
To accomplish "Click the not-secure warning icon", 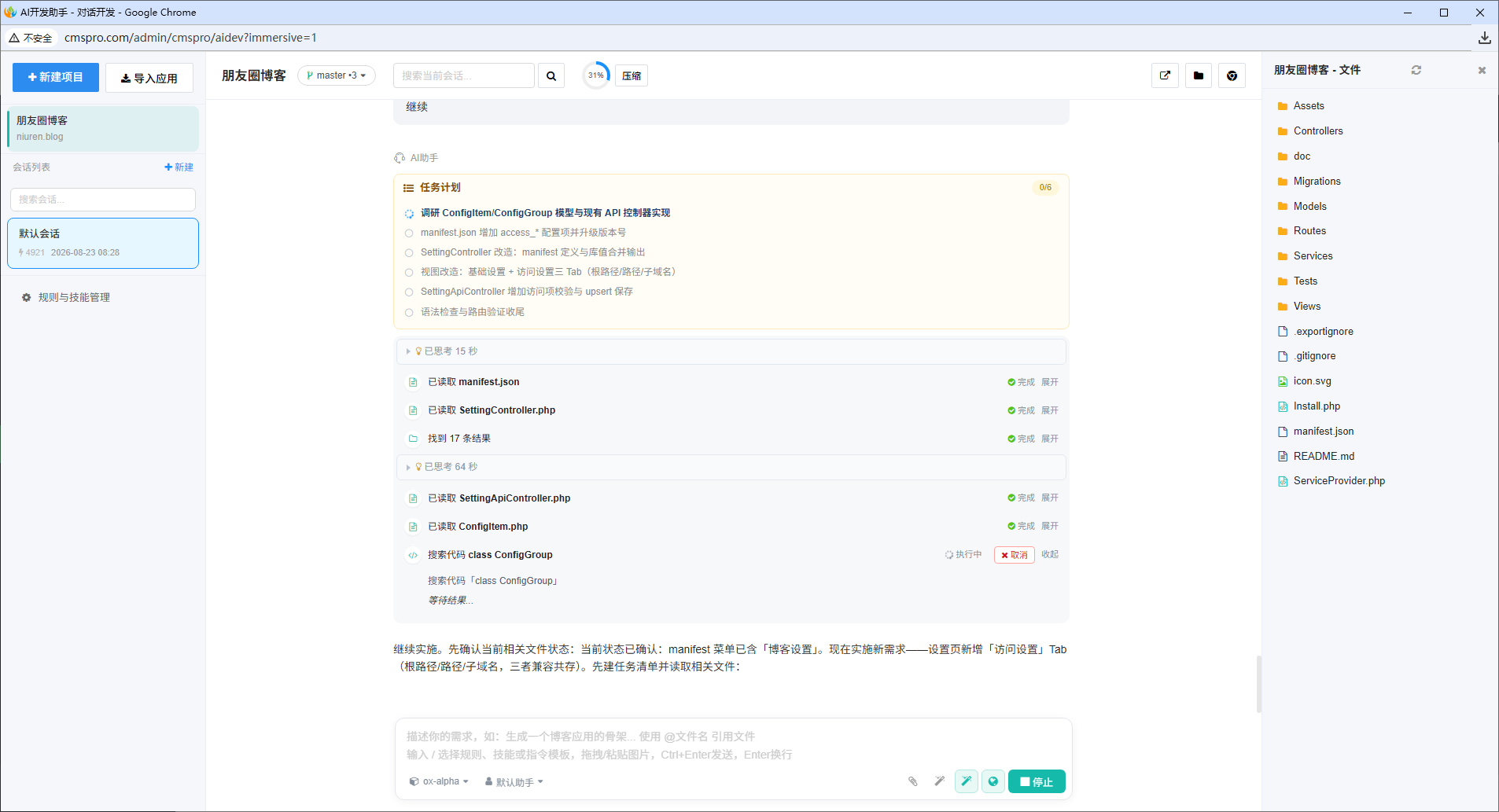I will tap(14, 38).
